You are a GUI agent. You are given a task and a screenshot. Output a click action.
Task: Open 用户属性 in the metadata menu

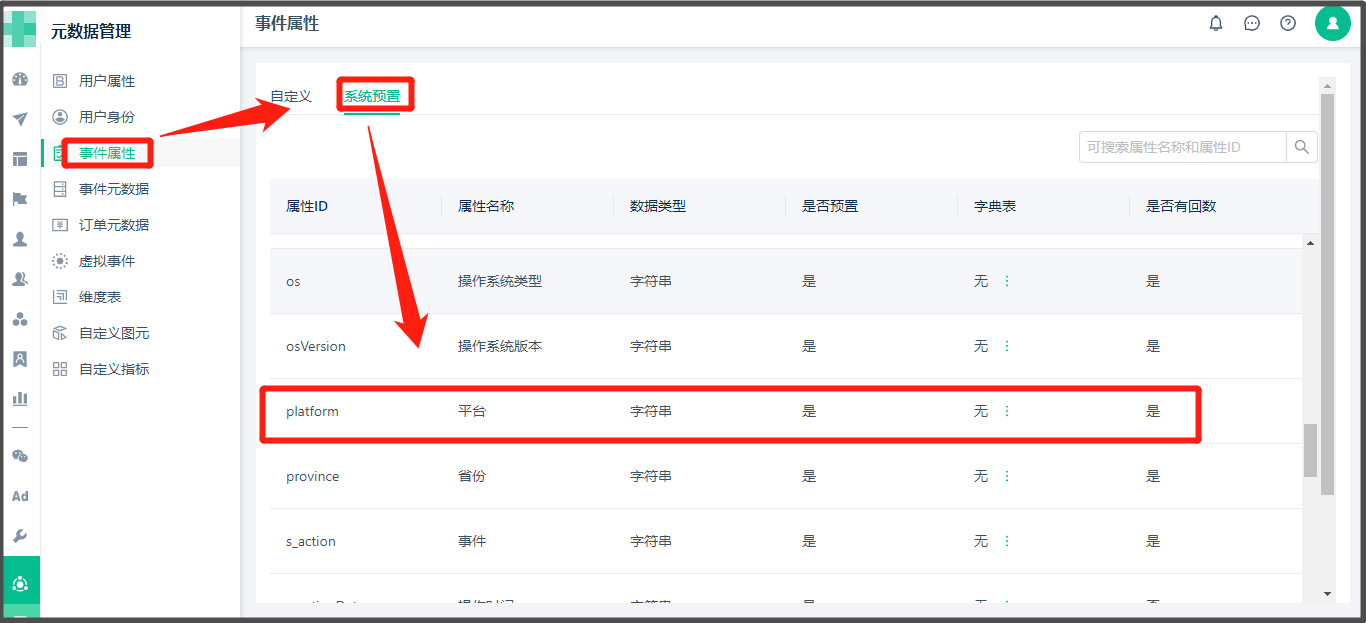pos(107,81)
